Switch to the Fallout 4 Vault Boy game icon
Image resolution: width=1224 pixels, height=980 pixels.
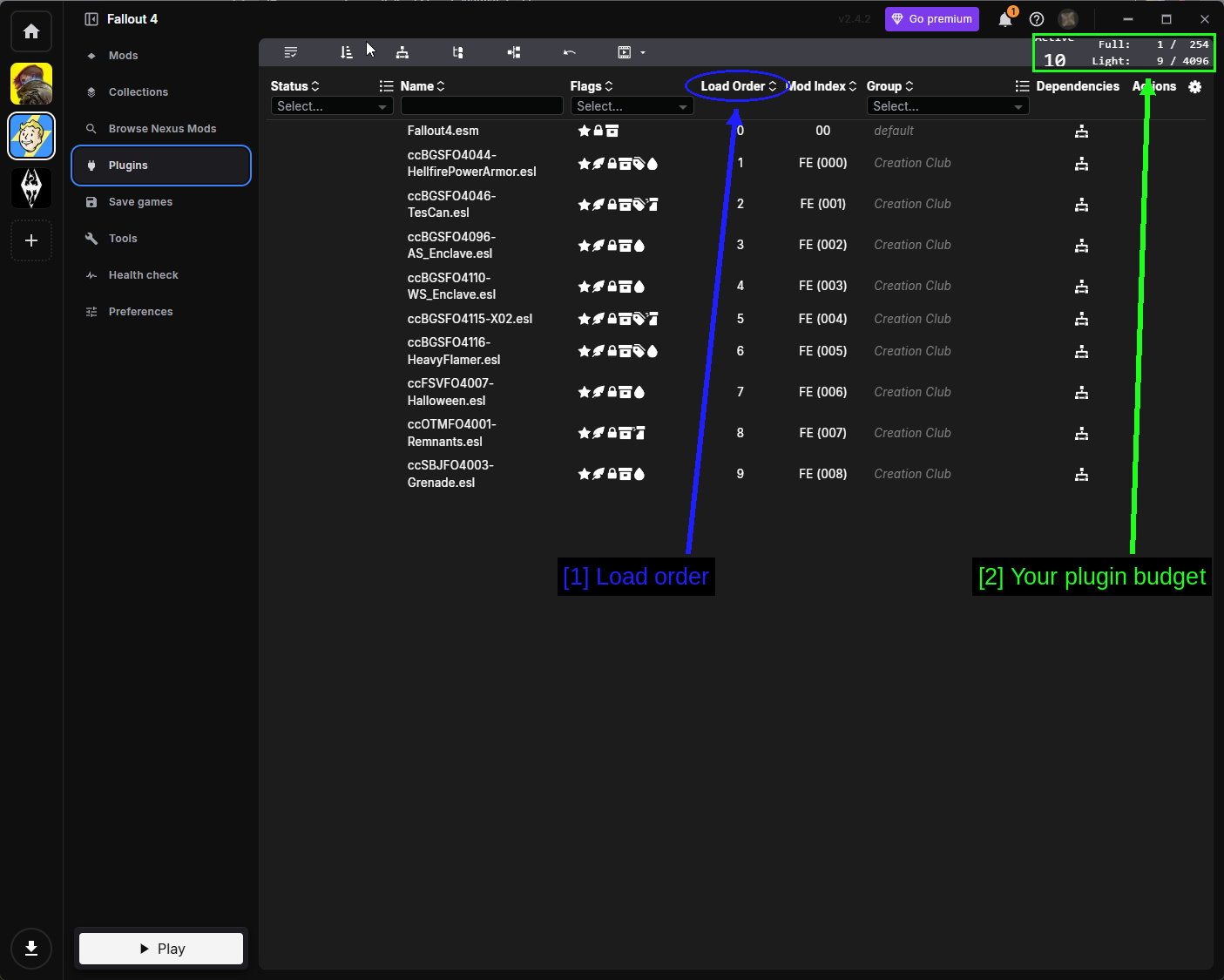[x=31, y=136]
